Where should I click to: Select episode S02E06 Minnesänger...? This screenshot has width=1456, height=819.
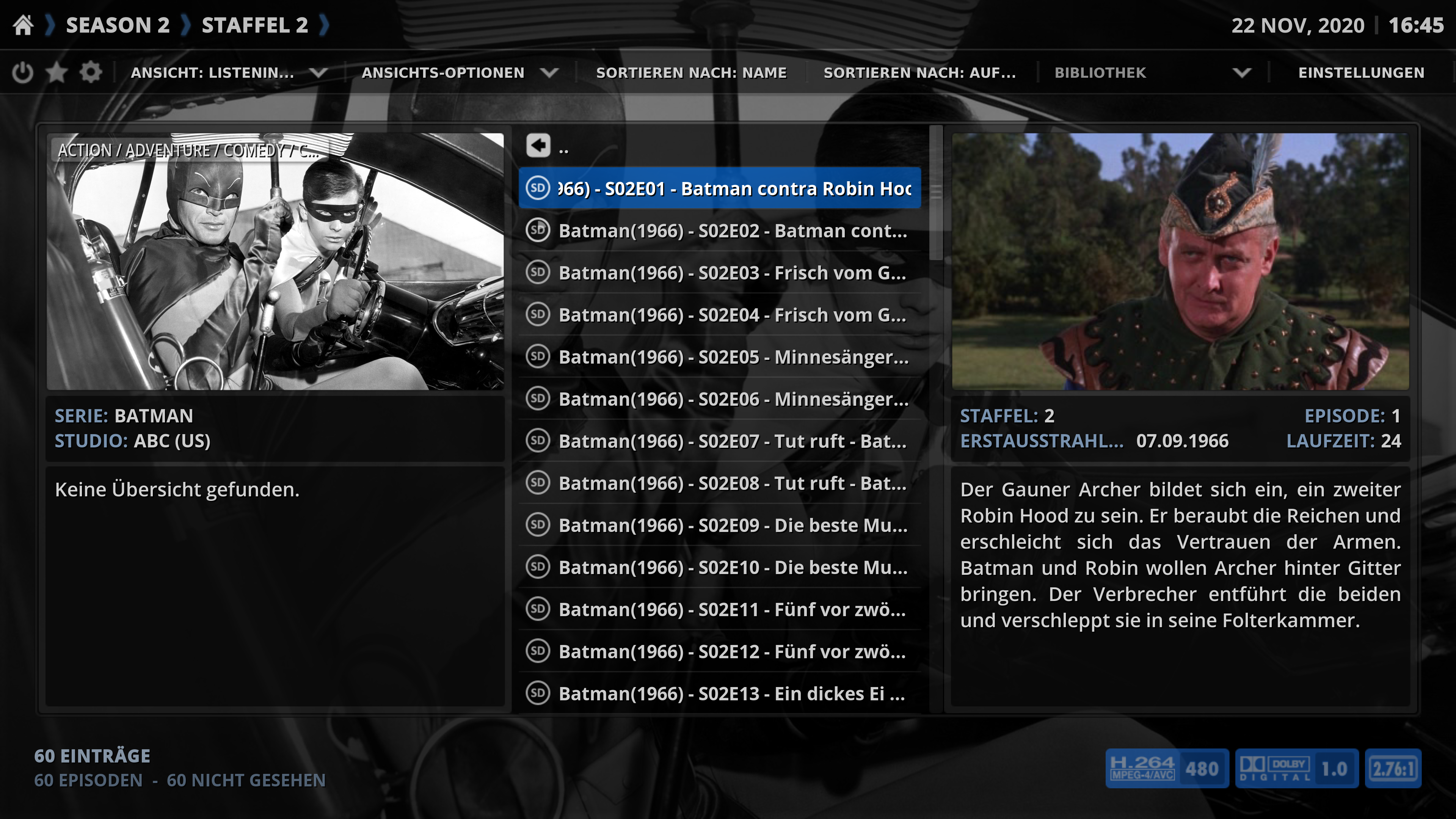click(720, 399)
